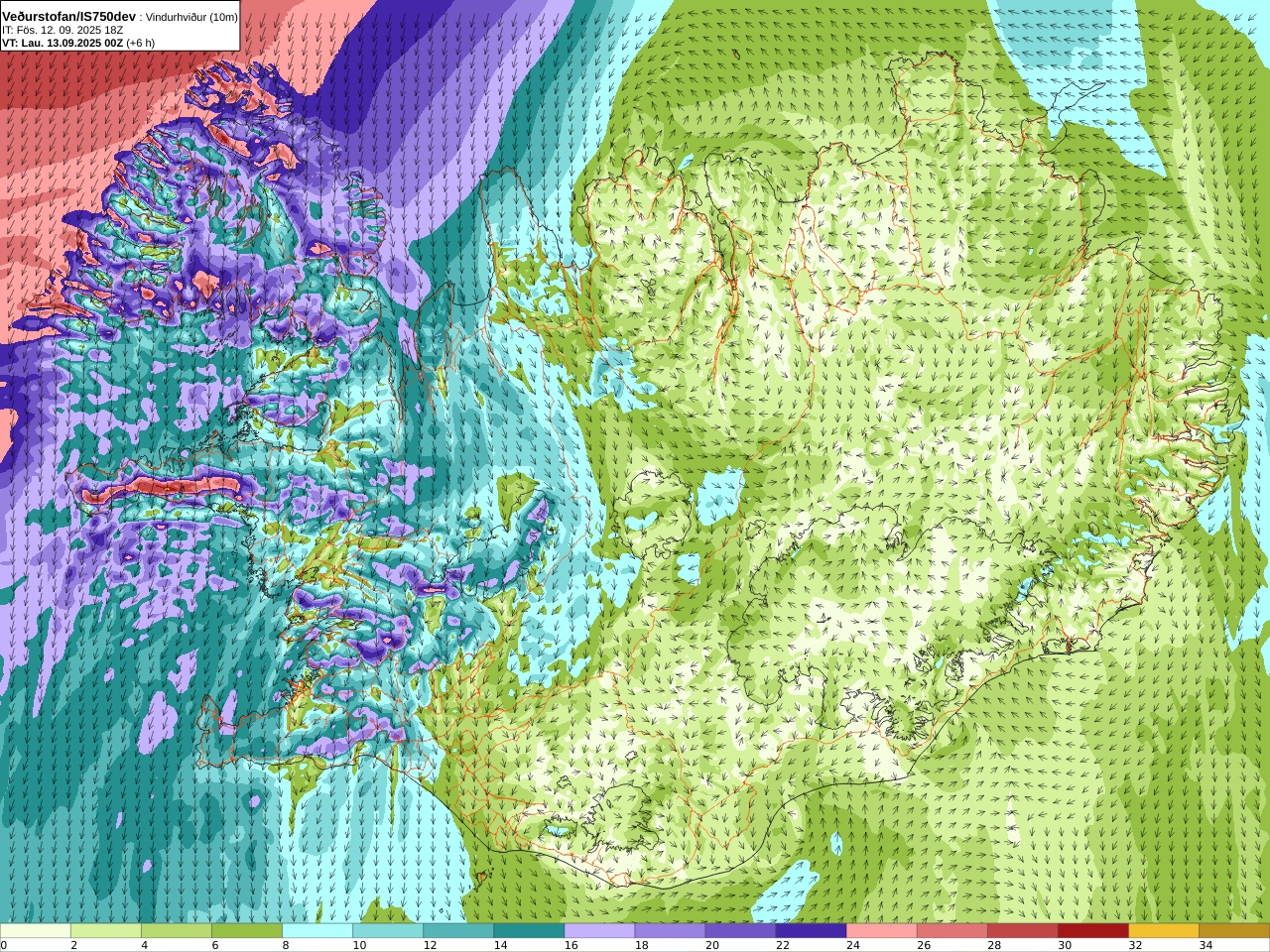Click the pale yellow 0–2 legend swatch

(36, 931)
